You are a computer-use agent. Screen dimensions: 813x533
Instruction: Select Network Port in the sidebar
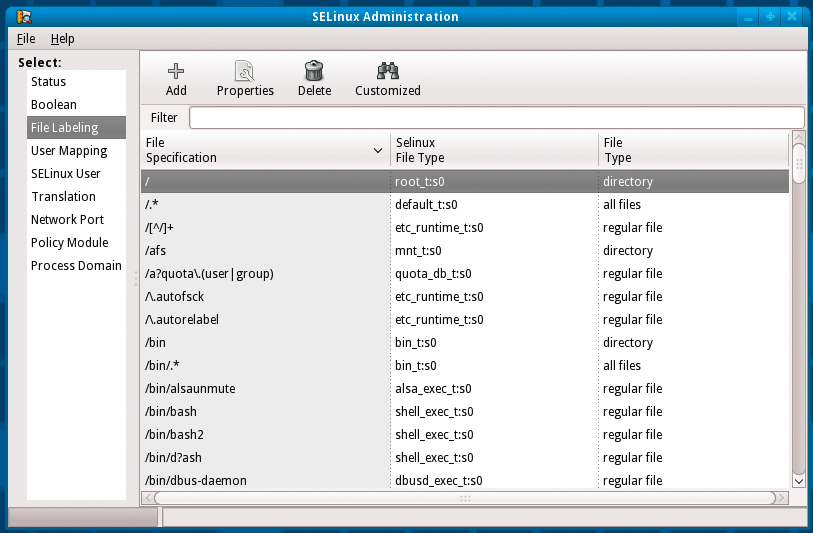click(76, 219)
